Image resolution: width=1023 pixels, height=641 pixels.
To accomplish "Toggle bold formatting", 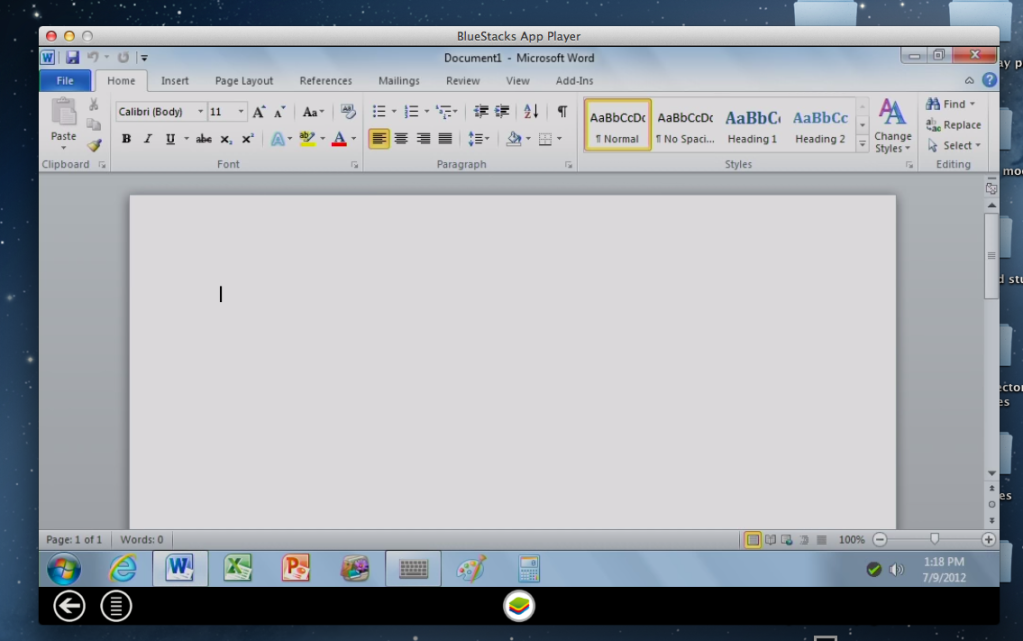I will (127, 139).
